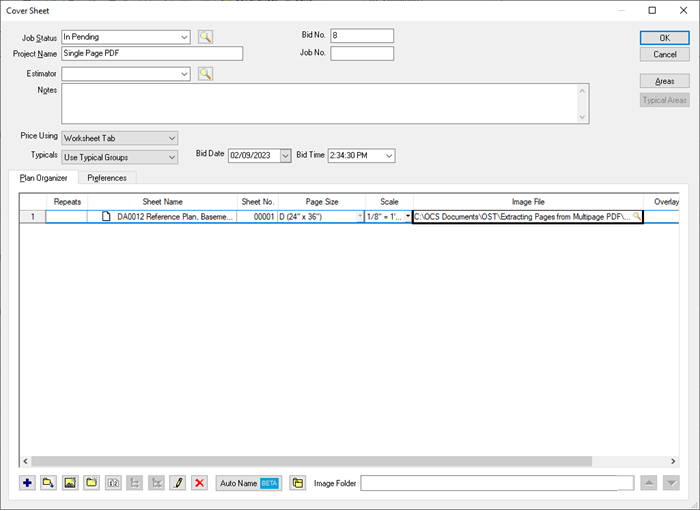700x511 pixels.
Task: Switch to the Preferences tab
Action: coord(107,178)
